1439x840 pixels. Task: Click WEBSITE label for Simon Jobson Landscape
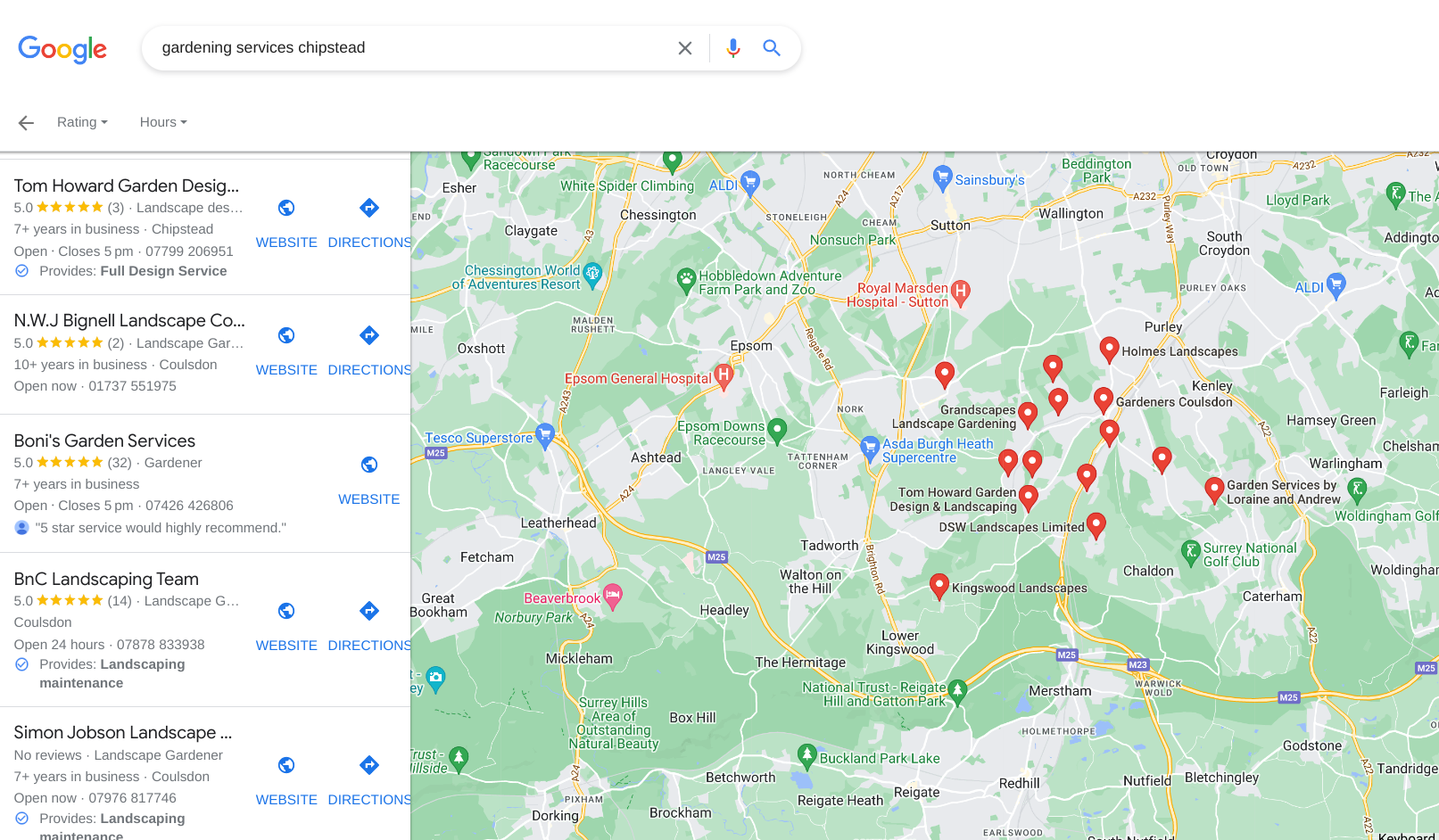[x=286, y=800]
